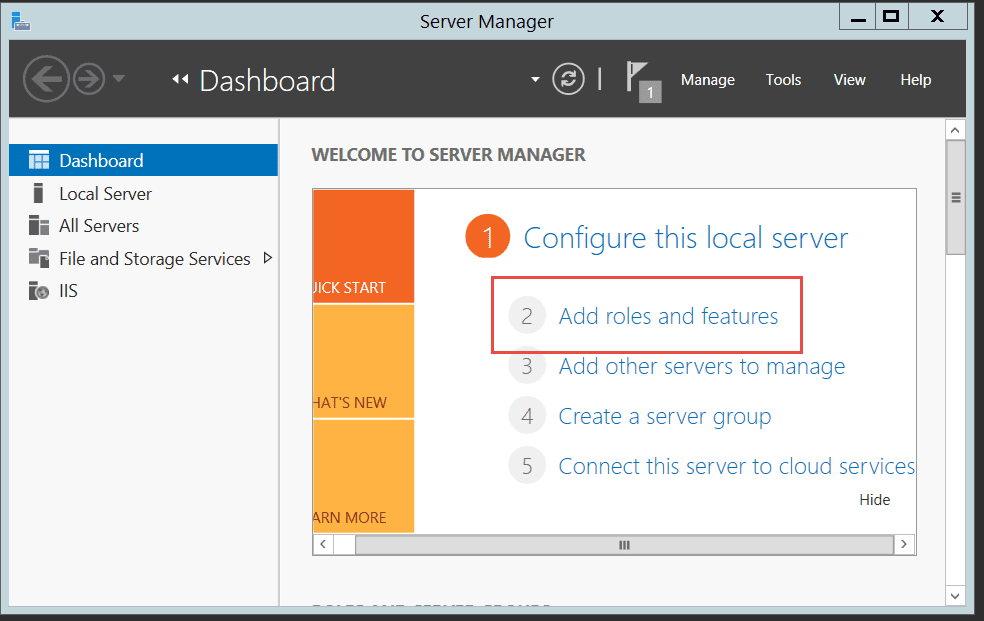
Task: Expand the File and Storage Services arrow
Action: coord(268,258)
